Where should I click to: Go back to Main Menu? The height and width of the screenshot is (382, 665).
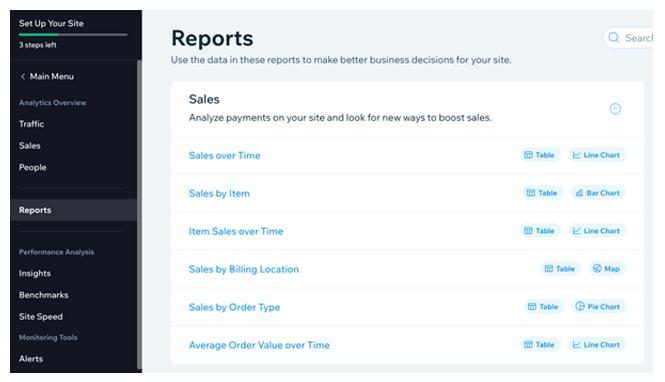47,77
